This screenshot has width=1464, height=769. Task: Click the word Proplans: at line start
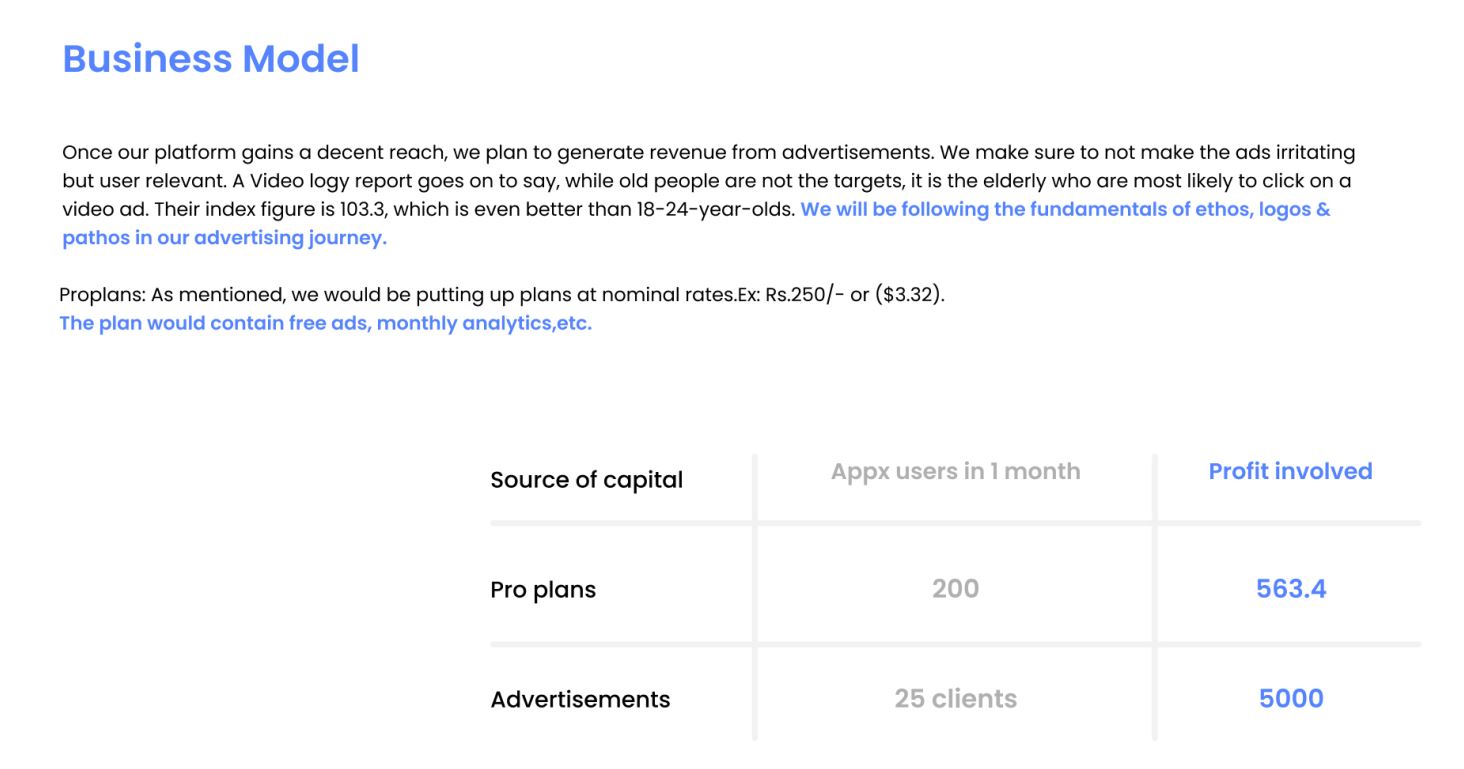pos(102,296)
